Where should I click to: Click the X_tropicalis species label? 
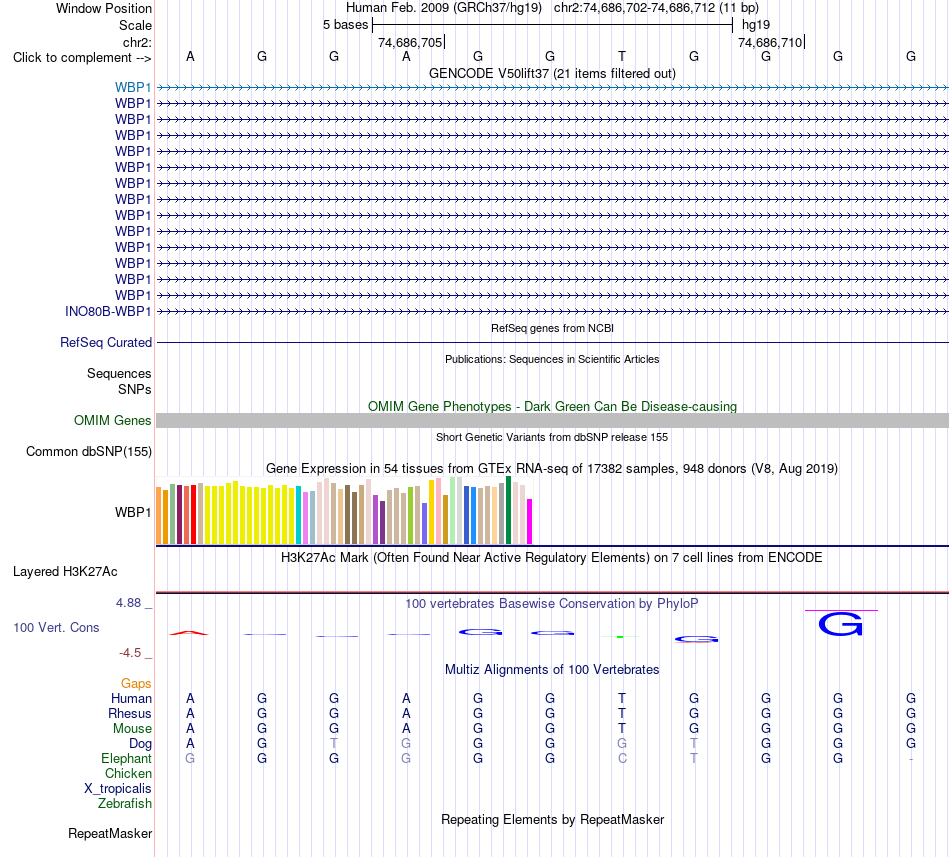(118, 789)
